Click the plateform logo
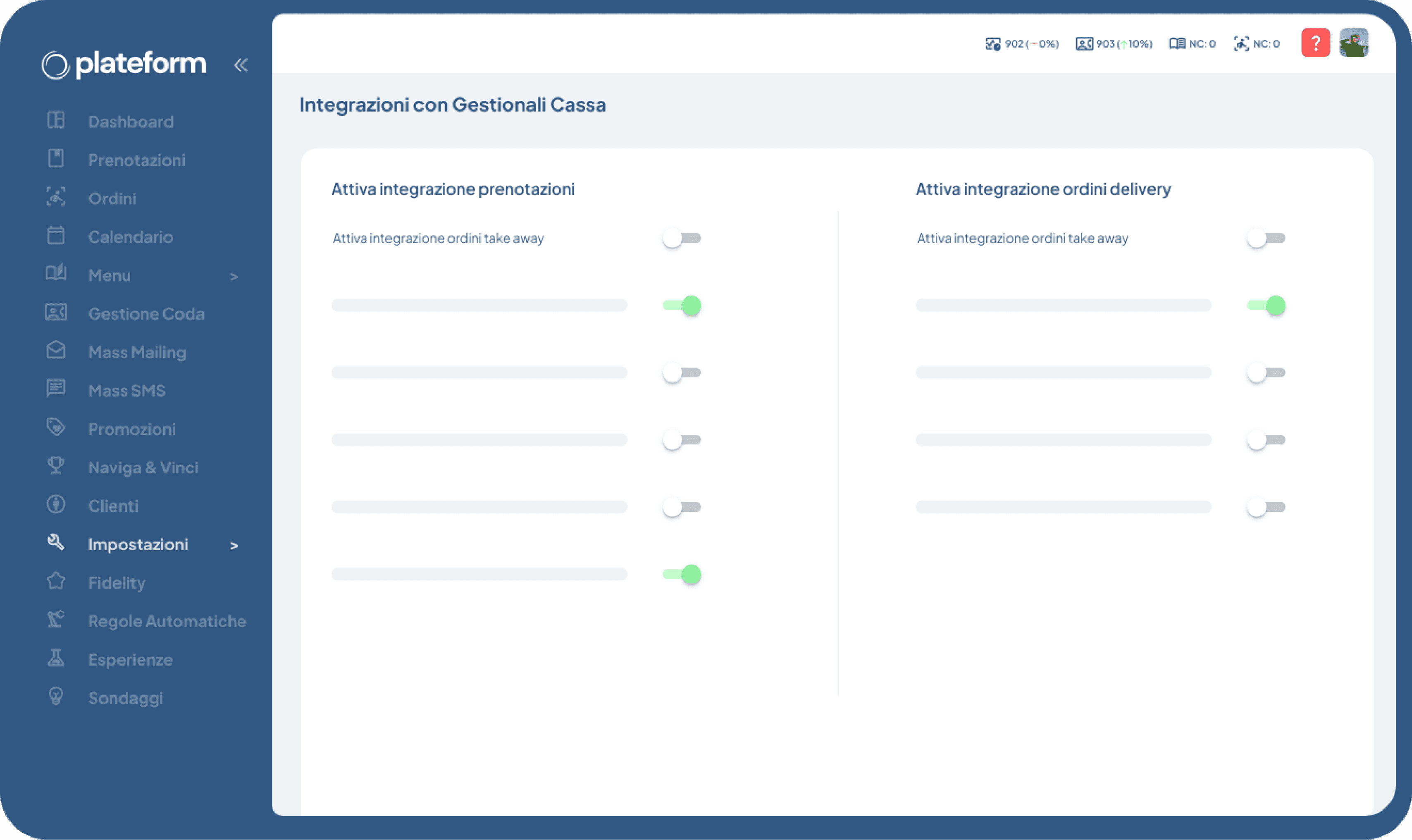The height and width of the screenshot is (840, 1412). pyautogui.click(x=124, y=64)
